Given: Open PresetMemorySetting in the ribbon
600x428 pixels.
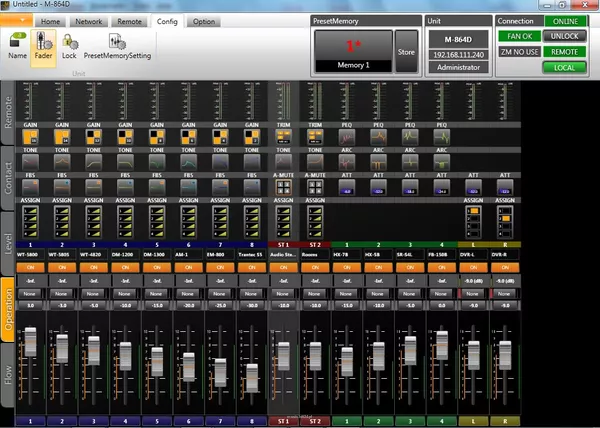Looking at the screenshot, I should click(x=117, y=46).
